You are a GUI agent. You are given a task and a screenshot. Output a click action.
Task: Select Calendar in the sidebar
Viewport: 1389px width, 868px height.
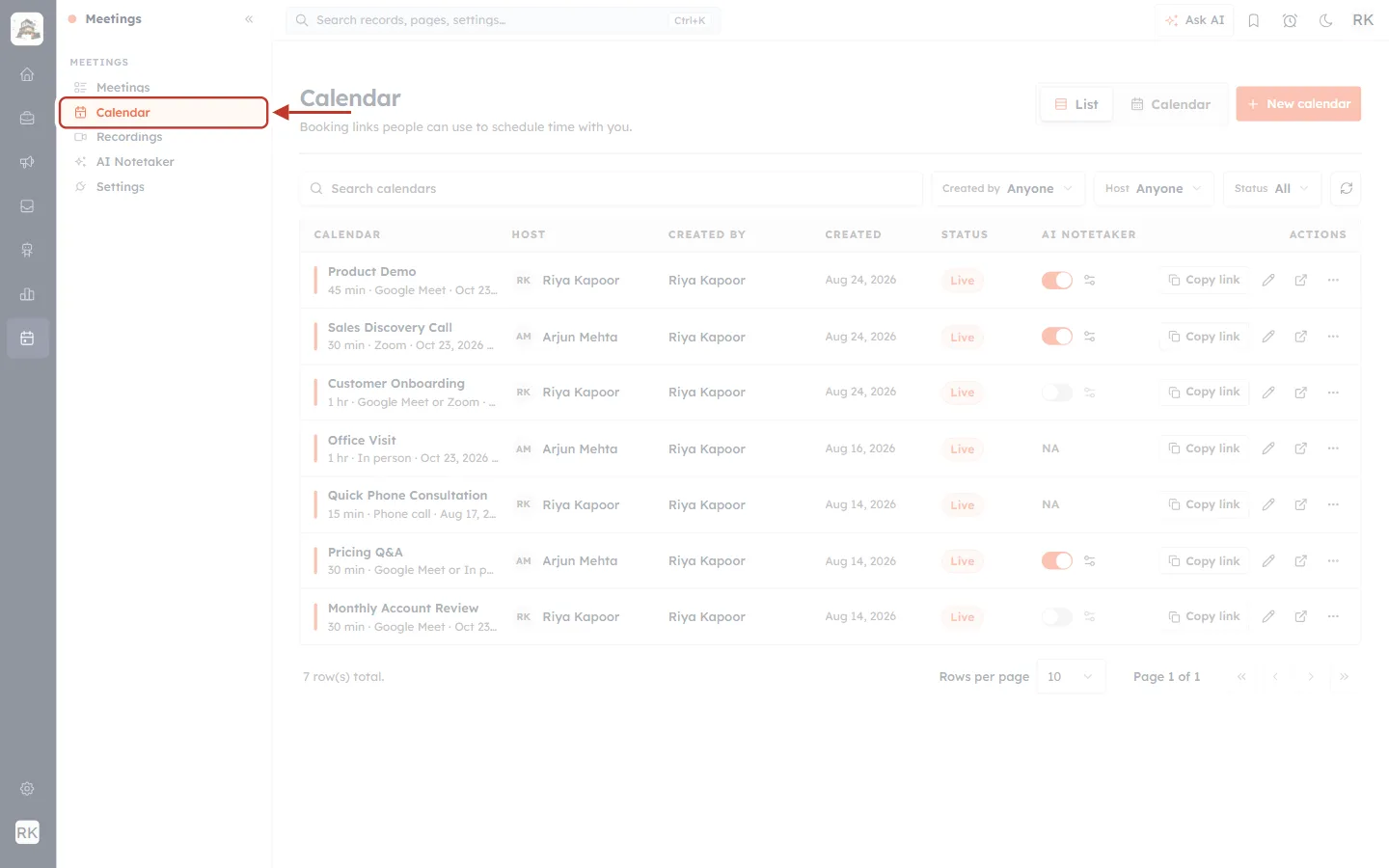pyautogui.click(x=163, y=112)
